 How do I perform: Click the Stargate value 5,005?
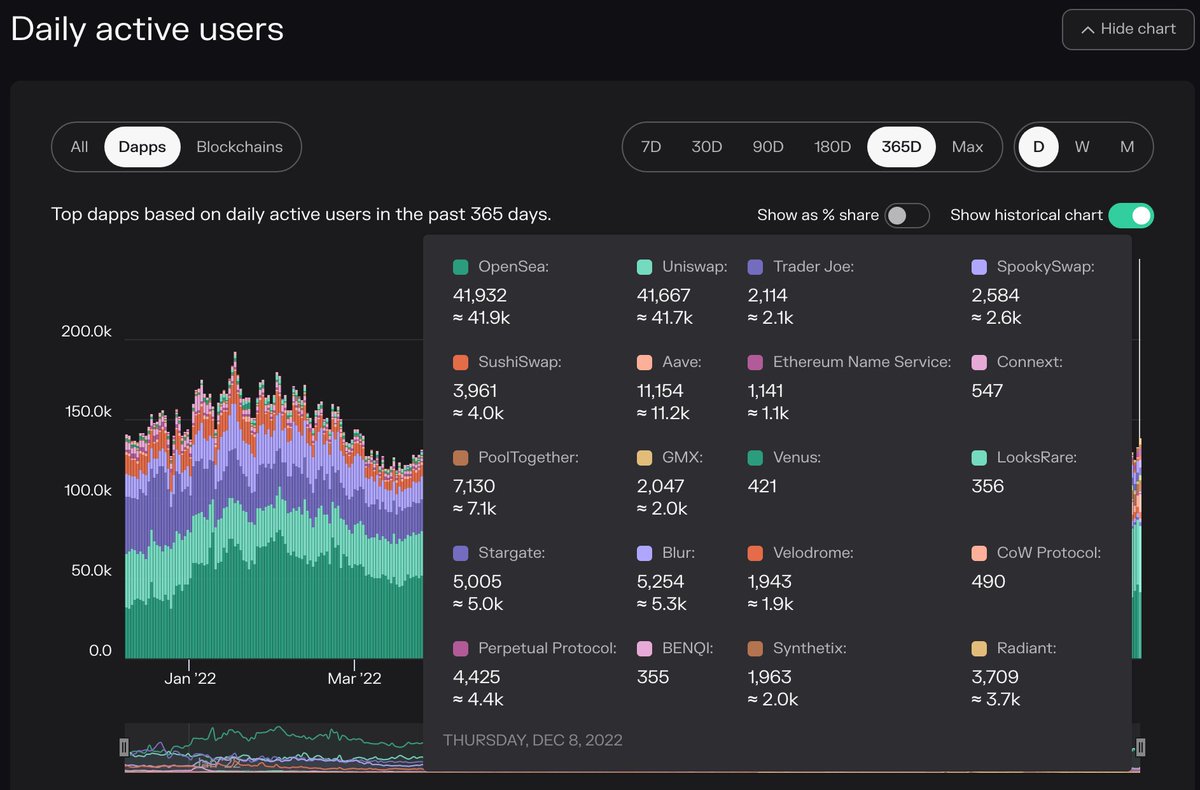coord(477,581)
